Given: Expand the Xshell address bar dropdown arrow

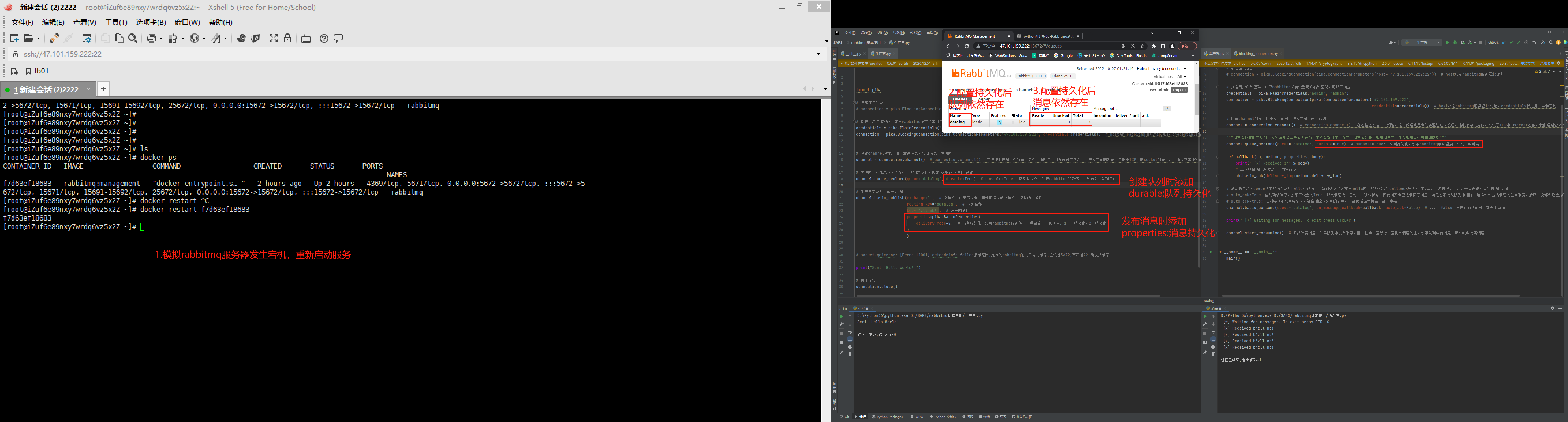Looking at the screenshot, I should pos(819,54).
